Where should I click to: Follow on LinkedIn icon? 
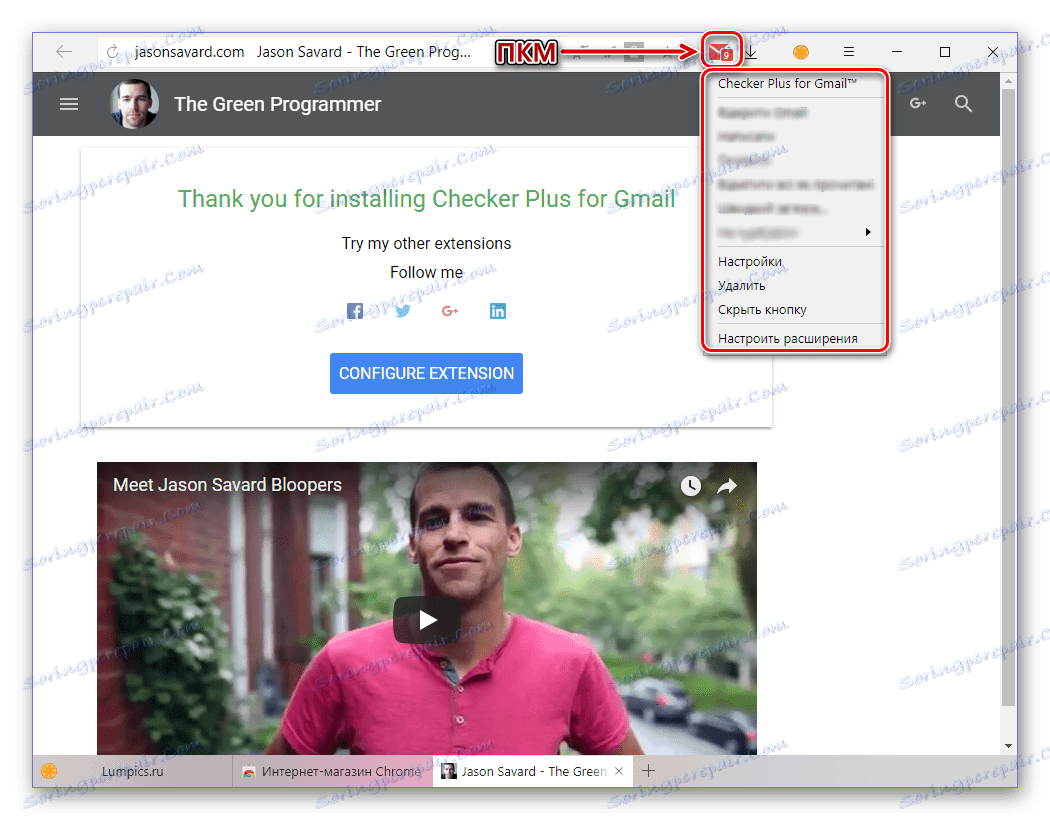tap(498, 311)
